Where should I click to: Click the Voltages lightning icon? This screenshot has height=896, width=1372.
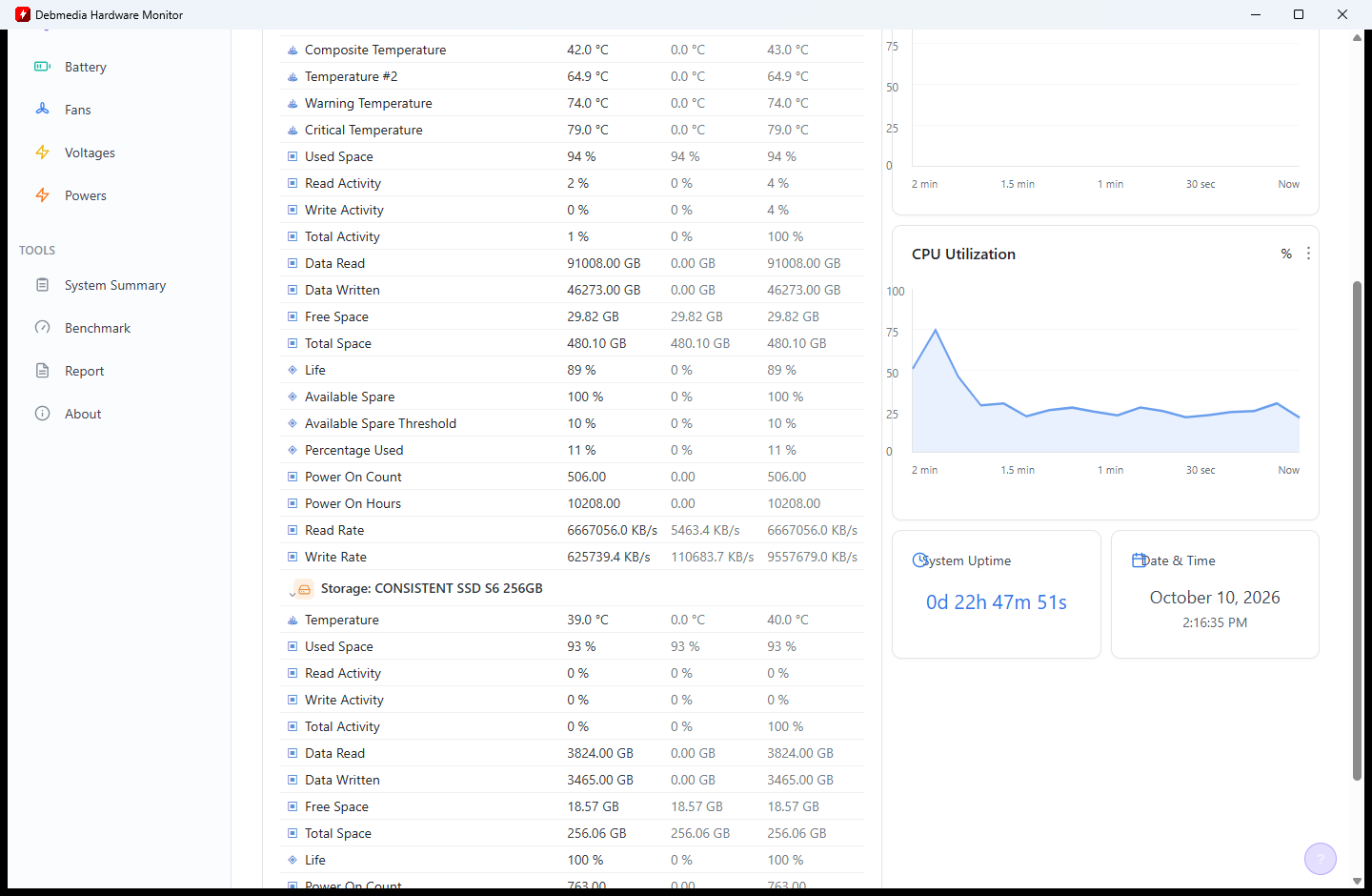[42, 153]
